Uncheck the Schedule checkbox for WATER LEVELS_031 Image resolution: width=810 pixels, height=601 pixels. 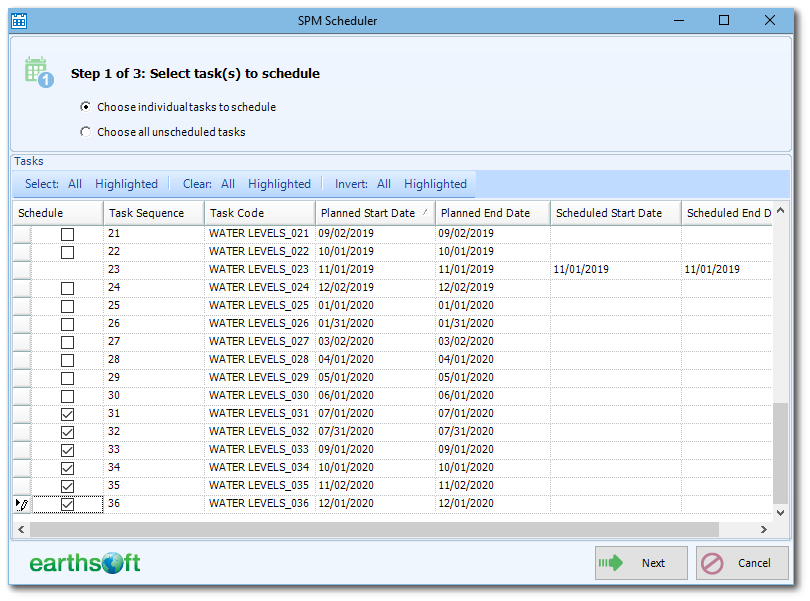coord(67,414)
